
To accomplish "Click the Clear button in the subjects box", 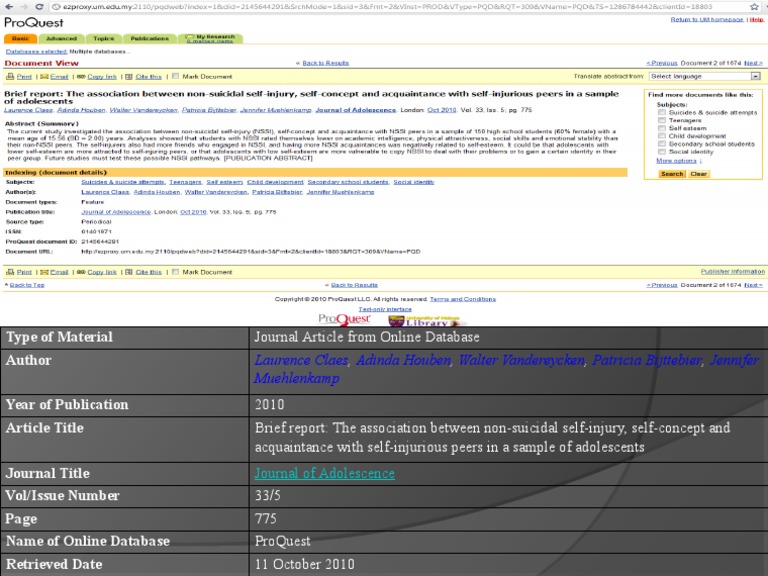I will pos(698,174).
